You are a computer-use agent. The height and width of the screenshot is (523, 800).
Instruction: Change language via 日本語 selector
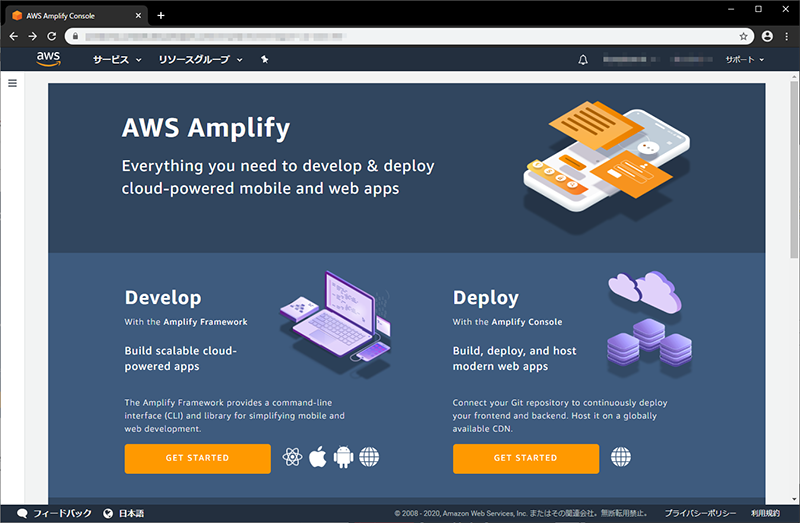coord(123,513)
